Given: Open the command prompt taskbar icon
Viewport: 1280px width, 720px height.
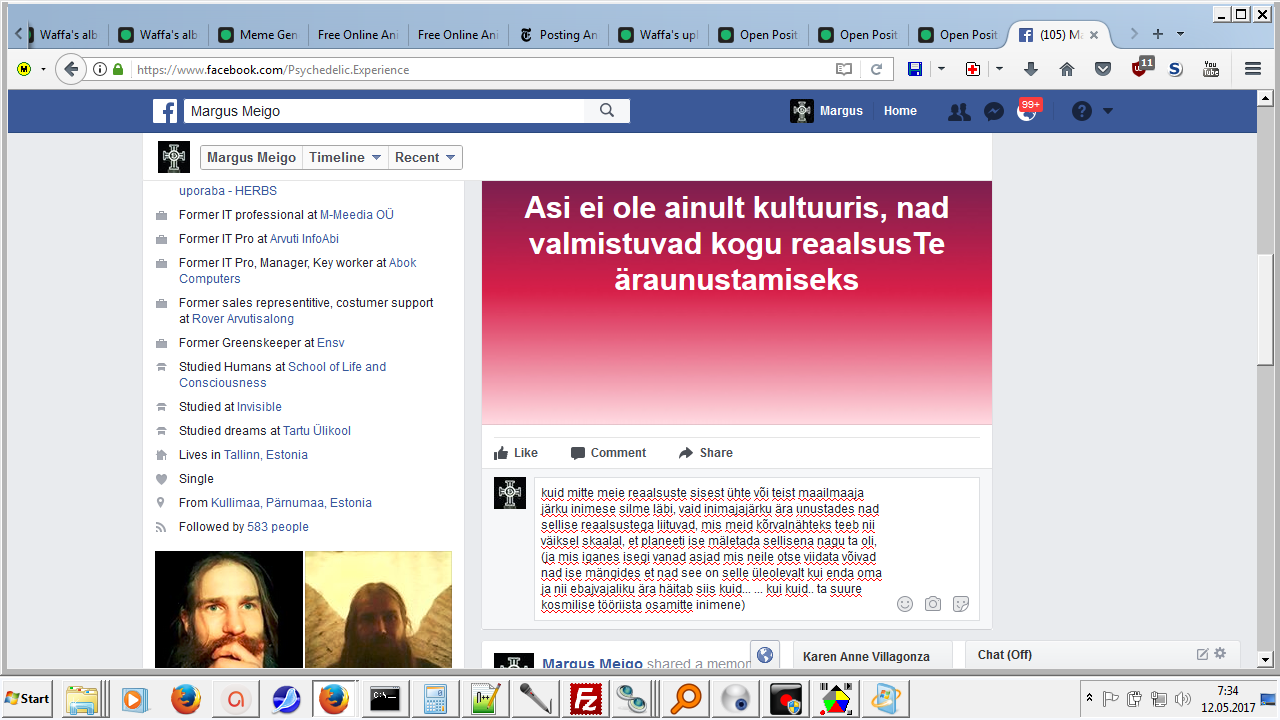Looking at the screenshot, I should point(386,697).
